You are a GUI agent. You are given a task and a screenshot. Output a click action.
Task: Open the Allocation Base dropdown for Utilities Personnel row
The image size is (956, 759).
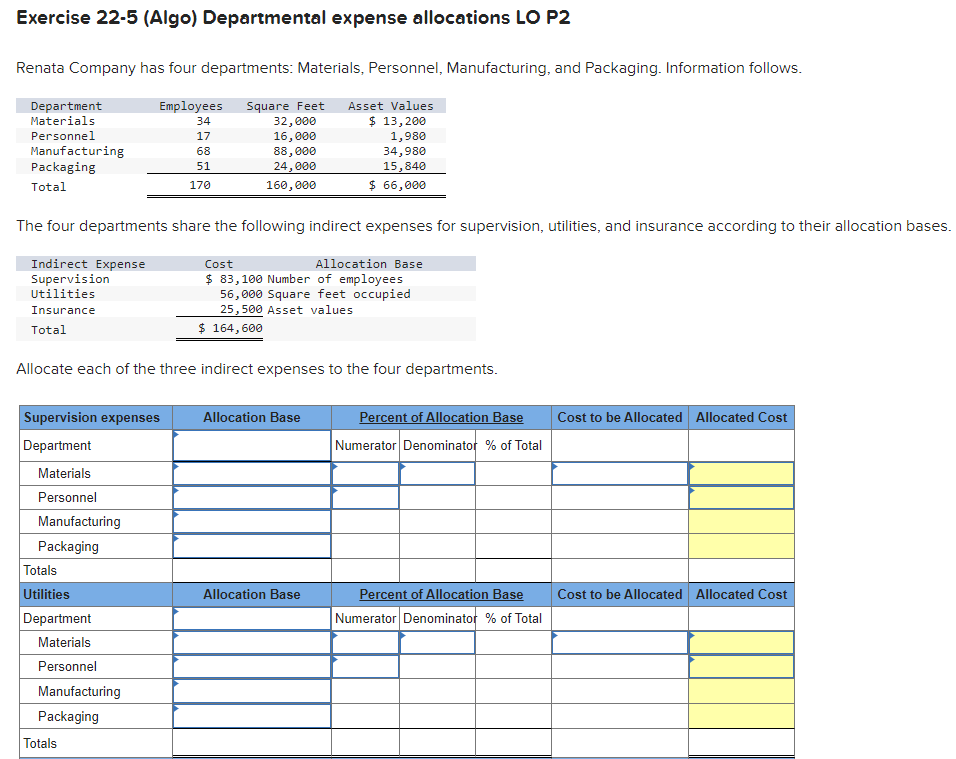[250, 666]
